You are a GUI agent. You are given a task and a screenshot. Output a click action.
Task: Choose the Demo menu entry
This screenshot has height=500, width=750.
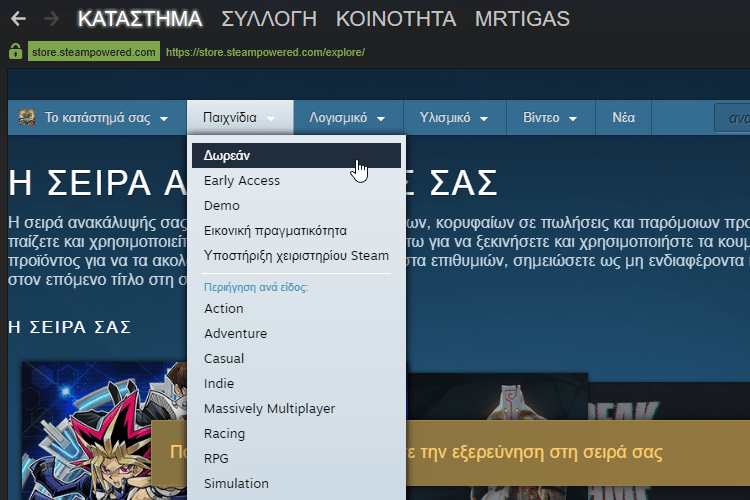(x=296, y=205)
